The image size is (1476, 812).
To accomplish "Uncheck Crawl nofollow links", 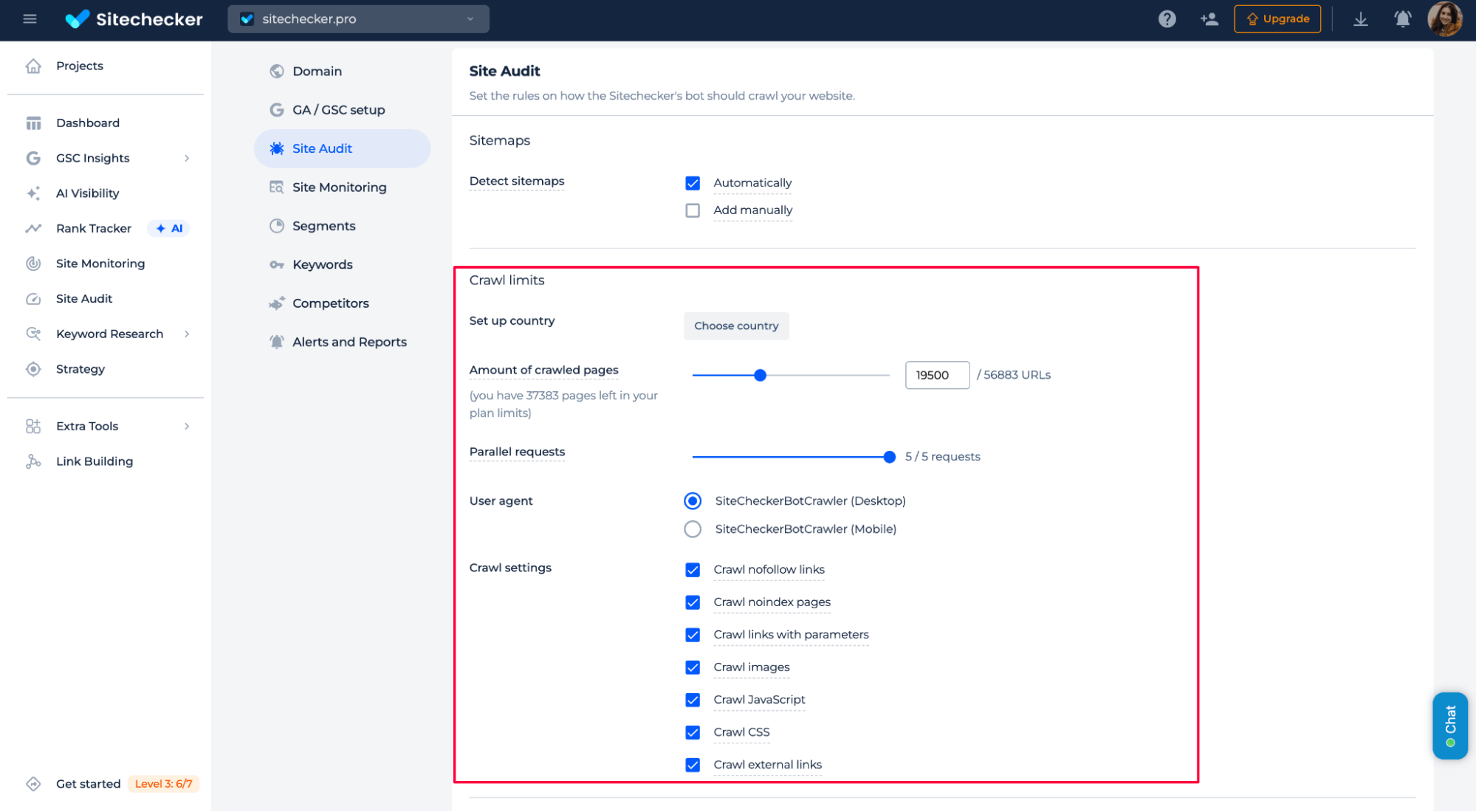I will (693, 570).
